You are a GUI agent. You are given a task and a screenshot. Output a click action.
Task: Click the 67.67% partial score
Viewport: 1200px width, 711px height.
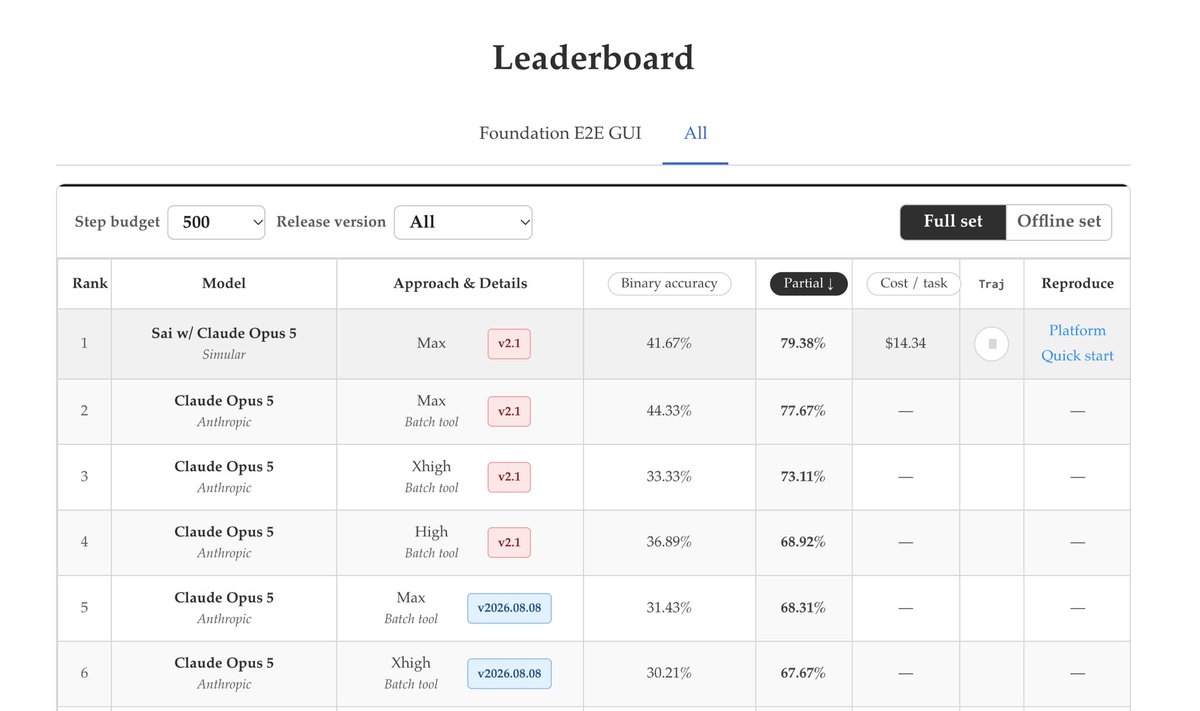pos(803,674)
